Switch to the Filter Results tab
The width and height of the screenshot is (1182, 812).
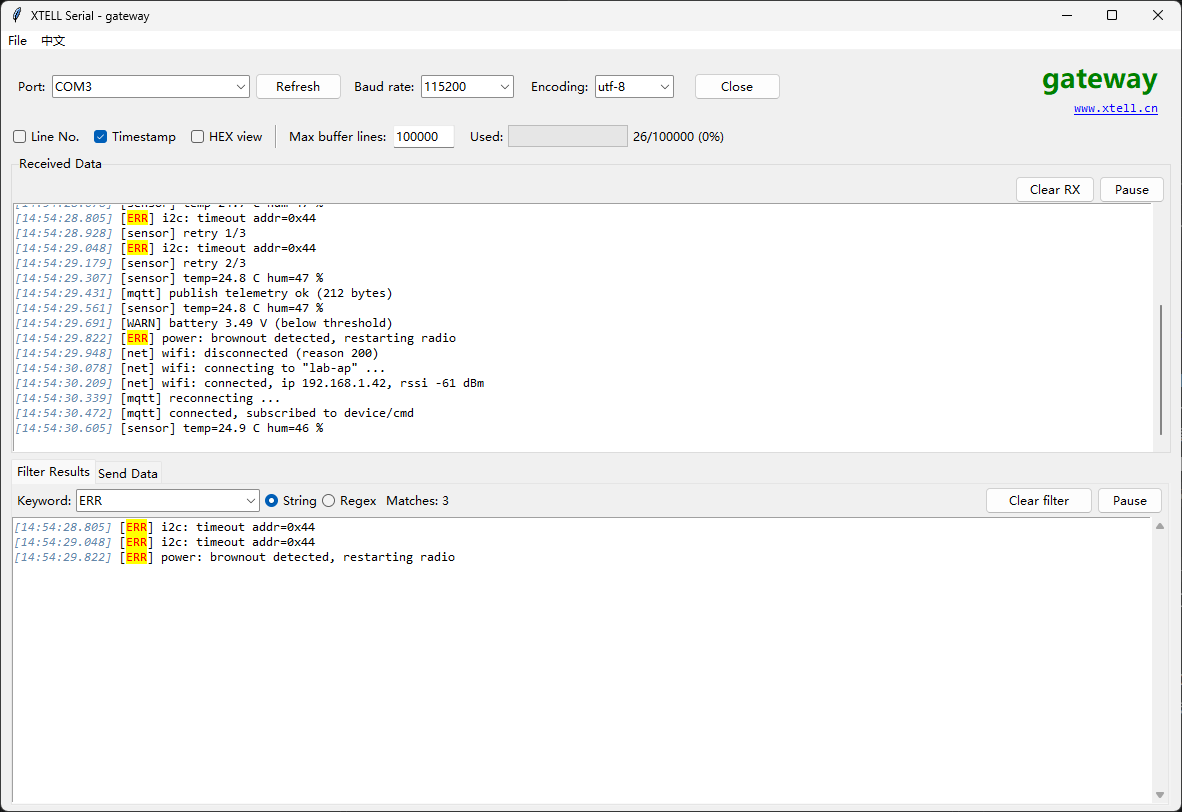(x=54, y=472)
